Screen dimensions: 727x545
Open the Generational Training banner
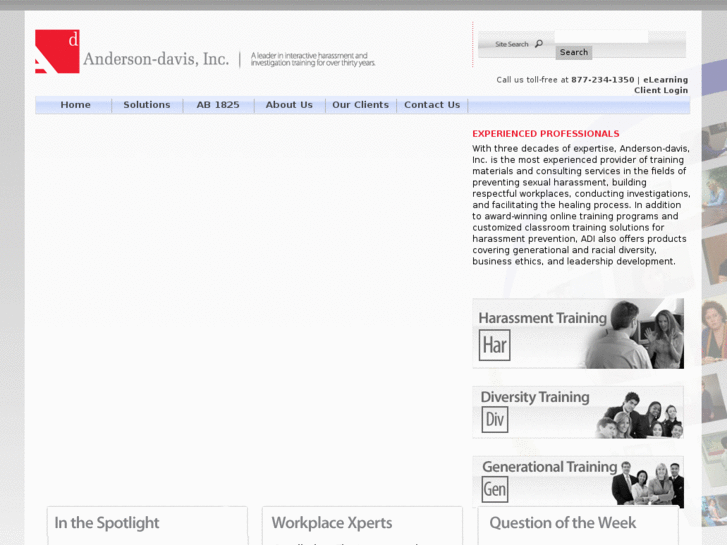pyautogui.click(x=578, y=482)
